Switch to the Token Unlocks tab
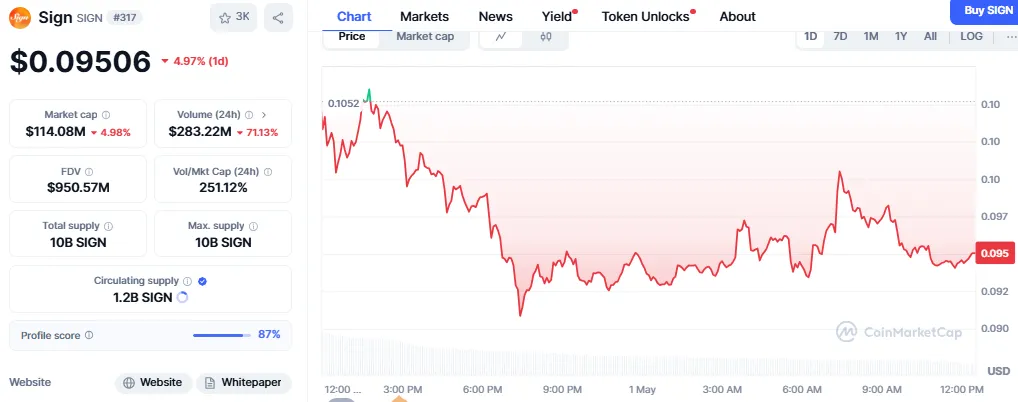Viewport: 1018px width, 402px height. [645, 16]
